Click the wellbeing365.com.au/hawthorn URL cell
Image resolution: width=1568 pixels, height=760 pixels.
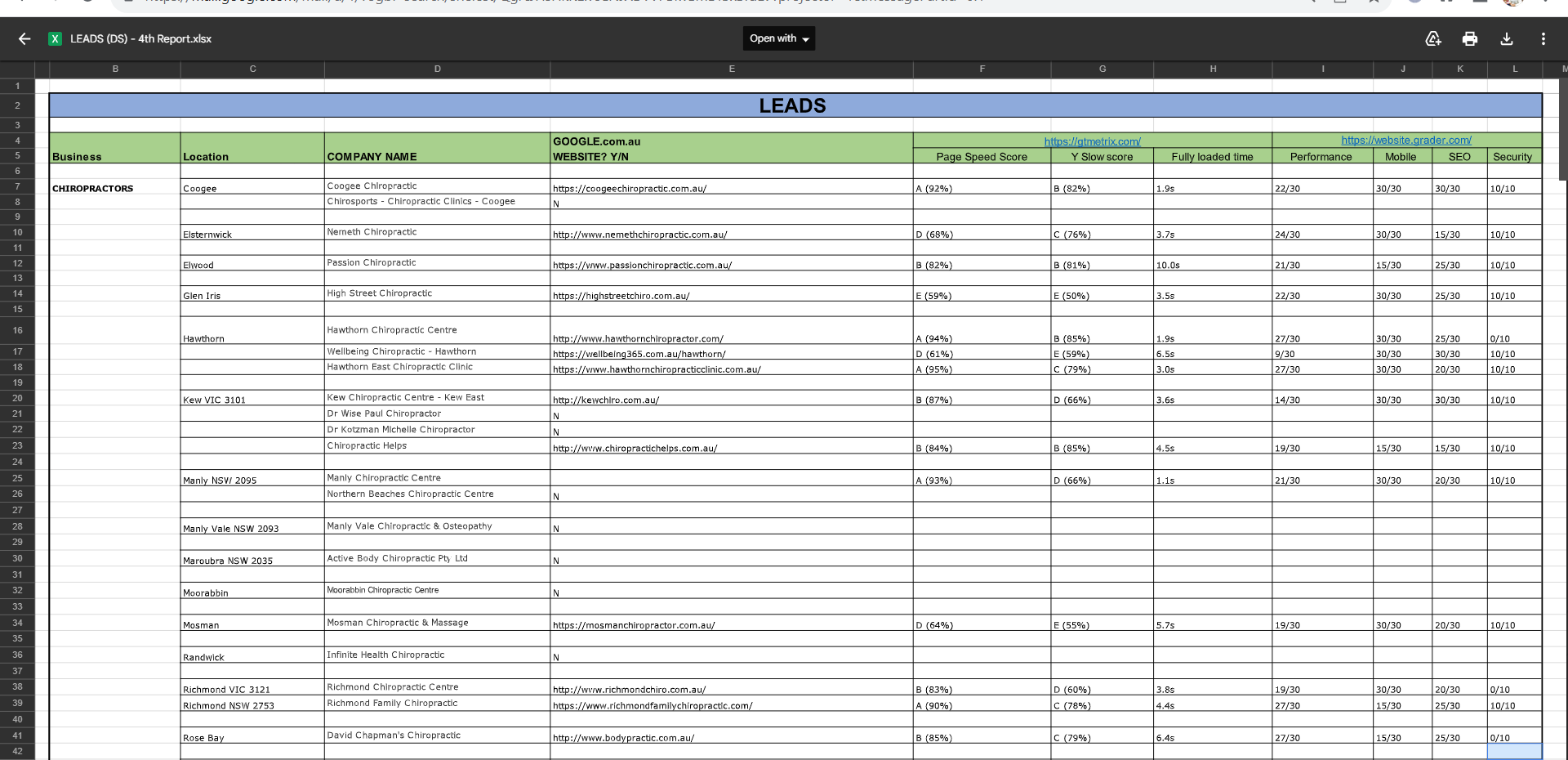732,352
